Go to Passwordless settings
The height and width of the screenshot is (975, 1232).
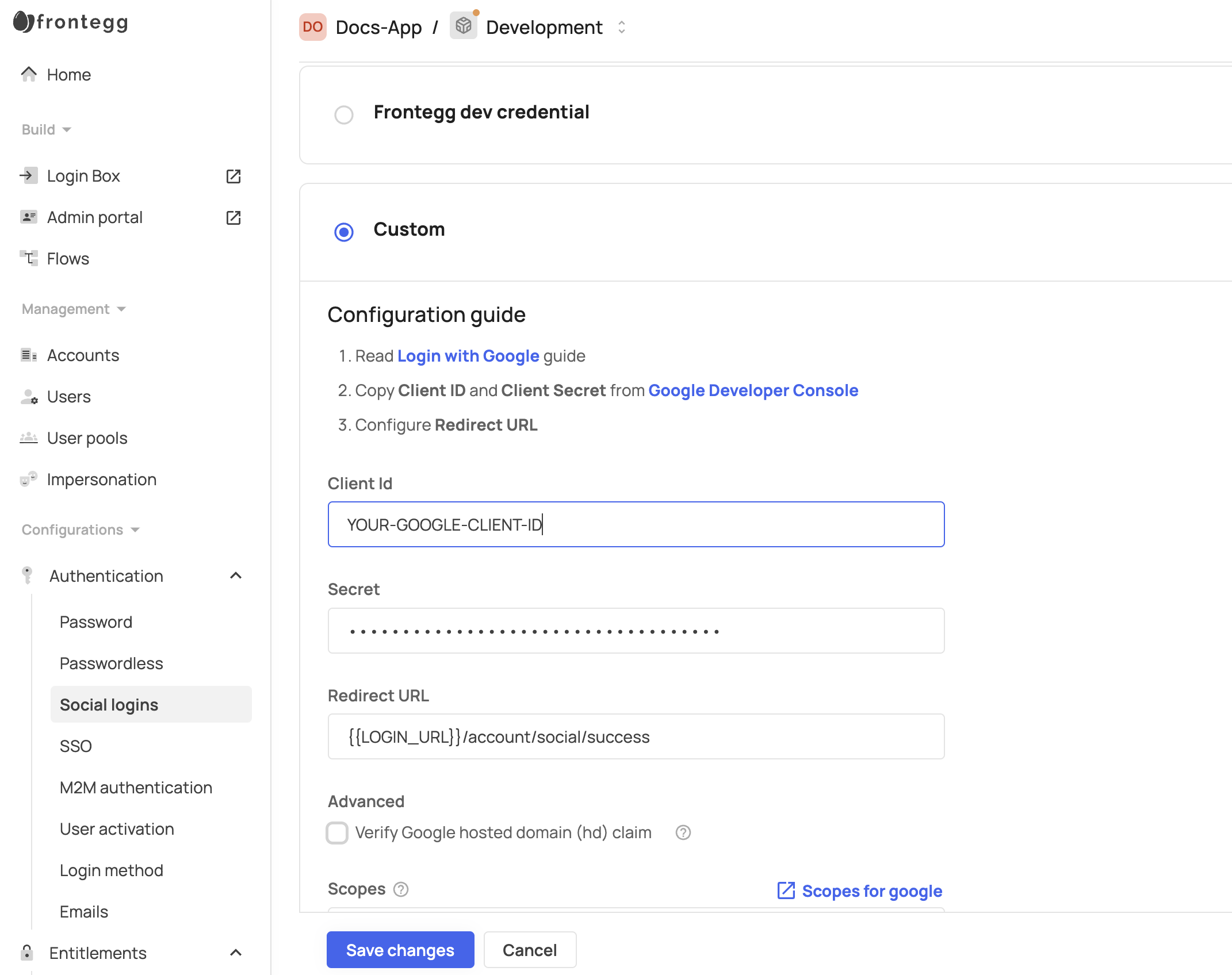point(112,663)
